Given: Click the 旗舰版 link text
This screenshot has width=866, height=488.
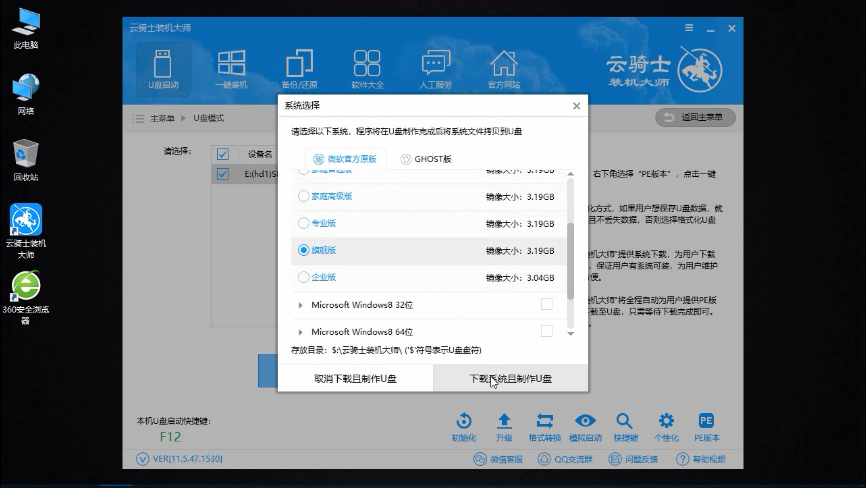Looking at the screenshot, I should pos(324,250).
